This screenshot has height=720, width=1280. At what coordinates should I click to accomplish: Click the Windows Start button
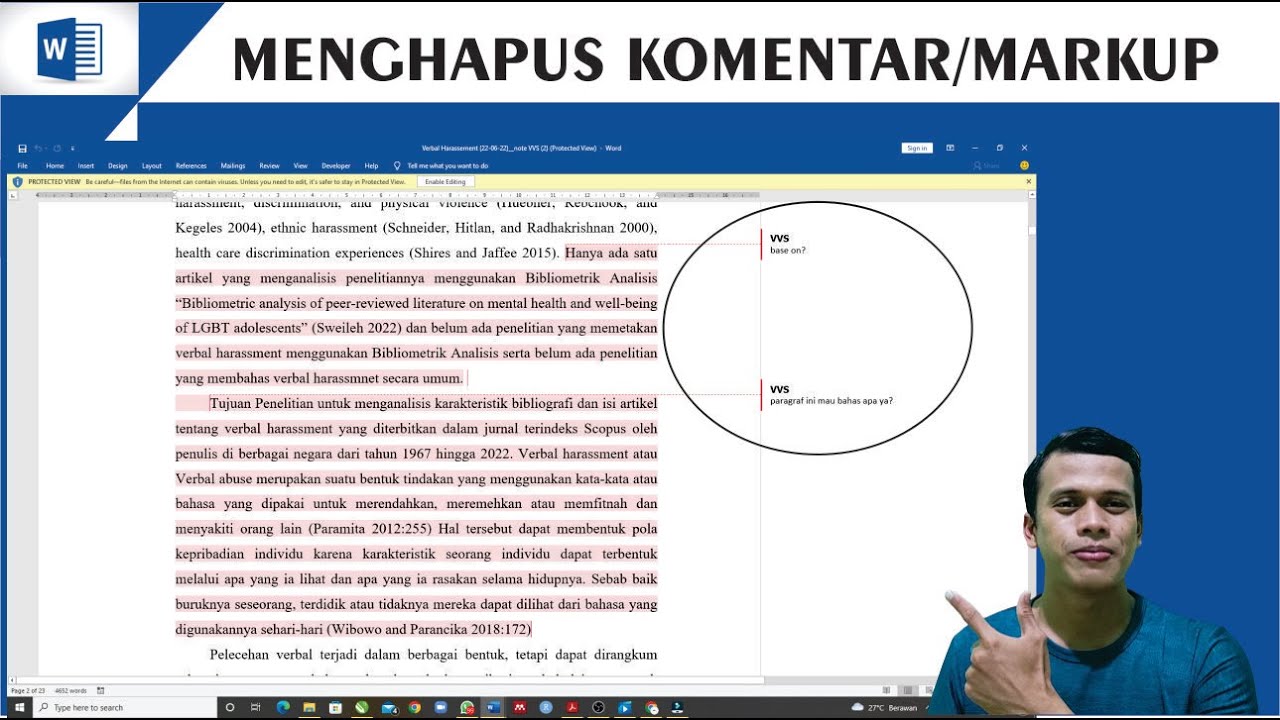tap(19, 707)
